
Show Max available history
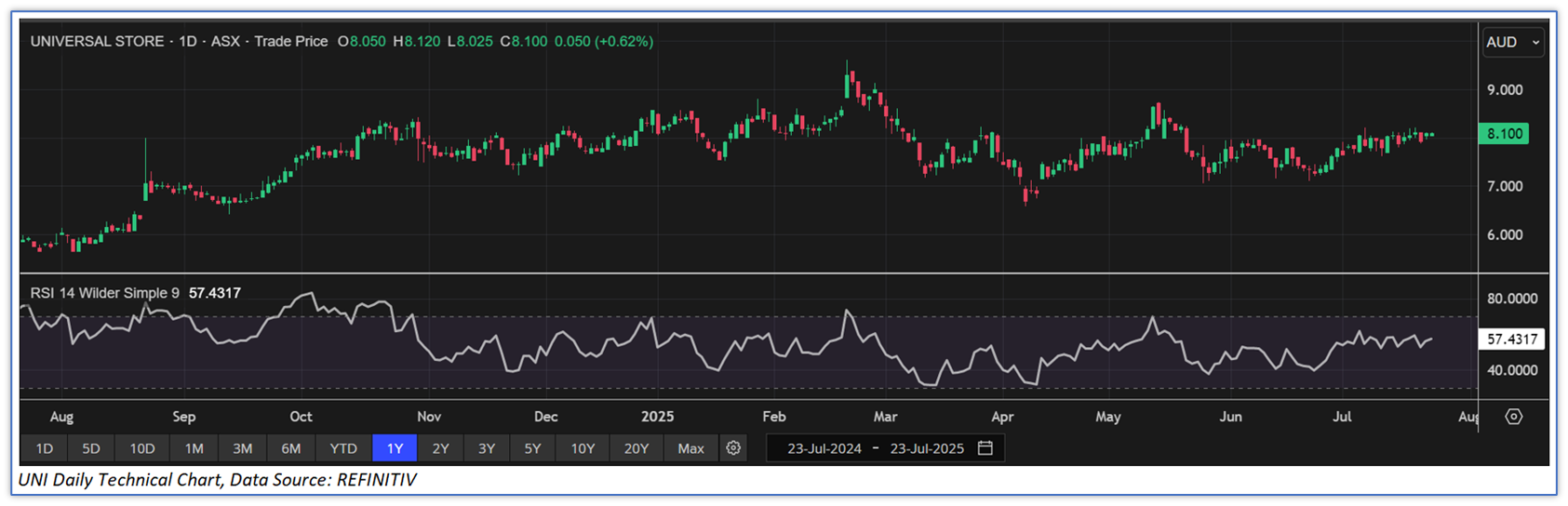690,448
